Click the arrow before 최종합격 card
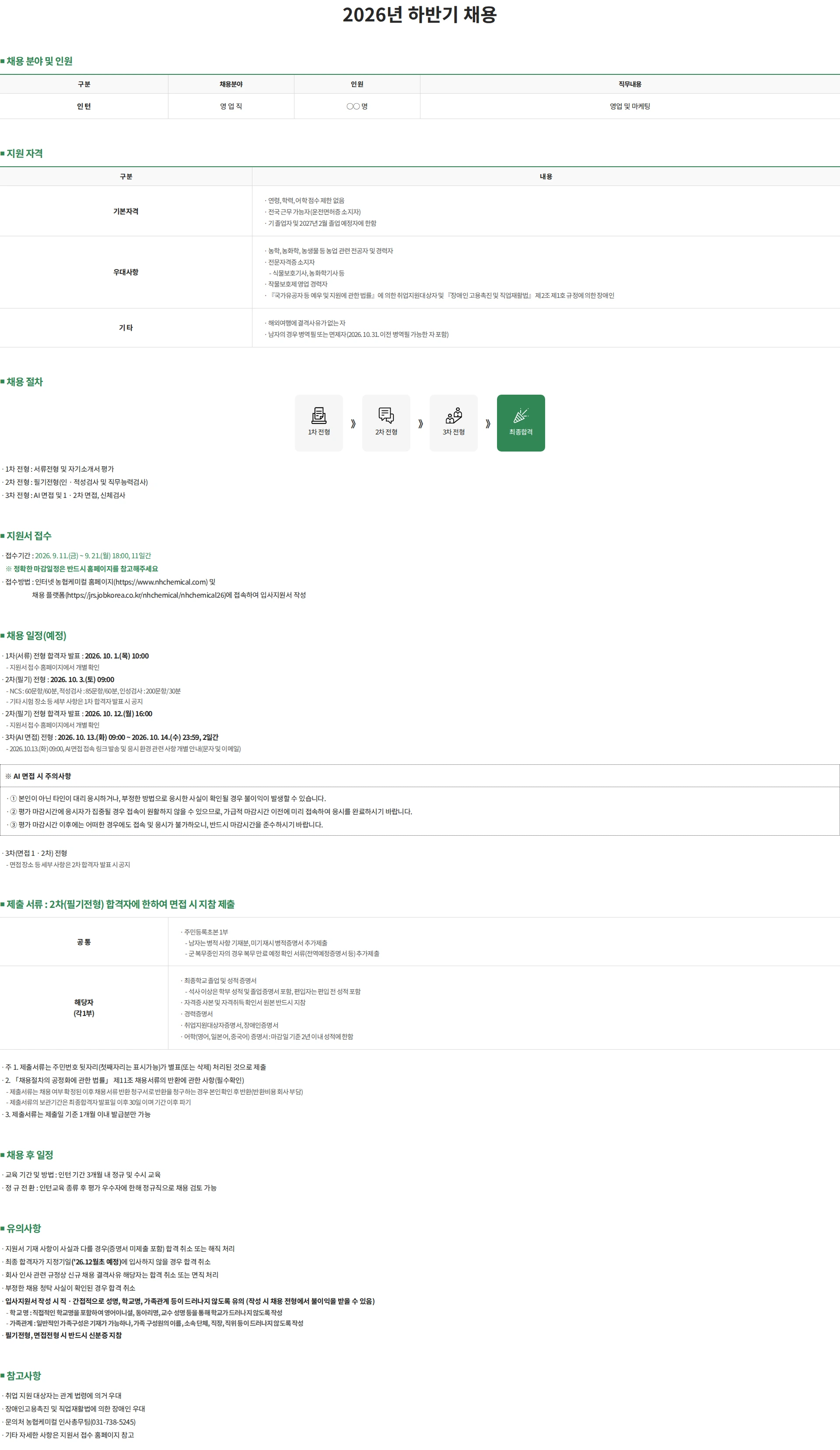 click(x=488, y=424)
